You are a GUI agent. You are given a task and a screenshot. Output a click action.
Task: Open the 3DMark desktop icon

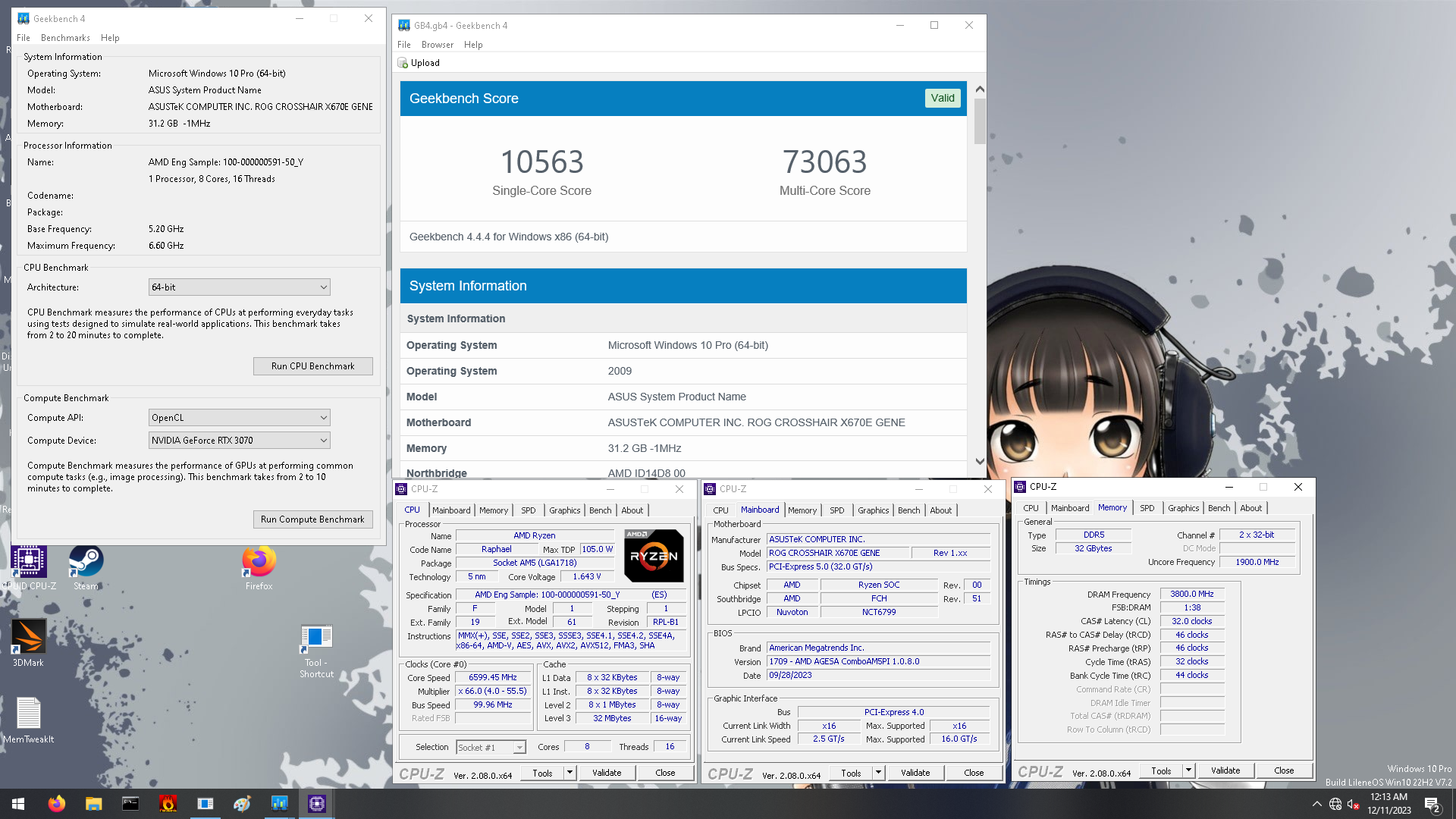[28, 643]
